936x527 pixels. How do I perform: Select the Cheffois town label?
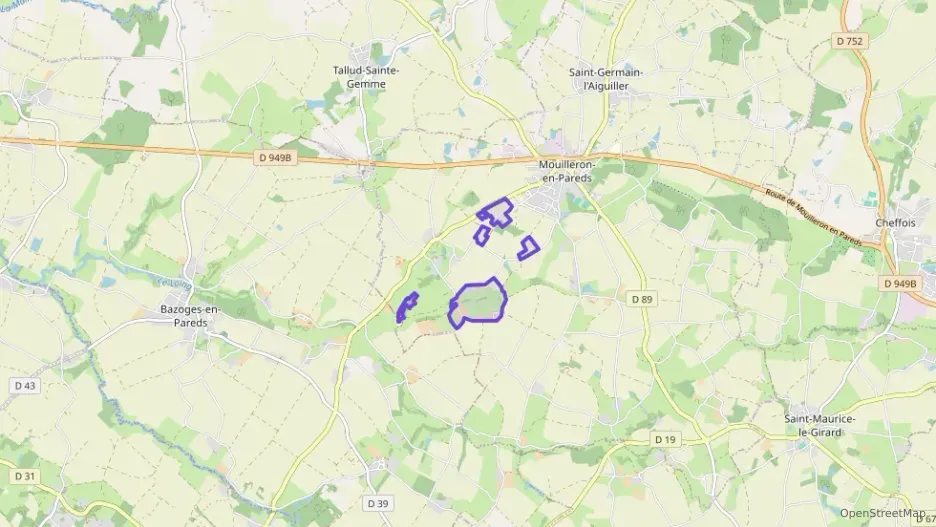[x=895, y=223]
